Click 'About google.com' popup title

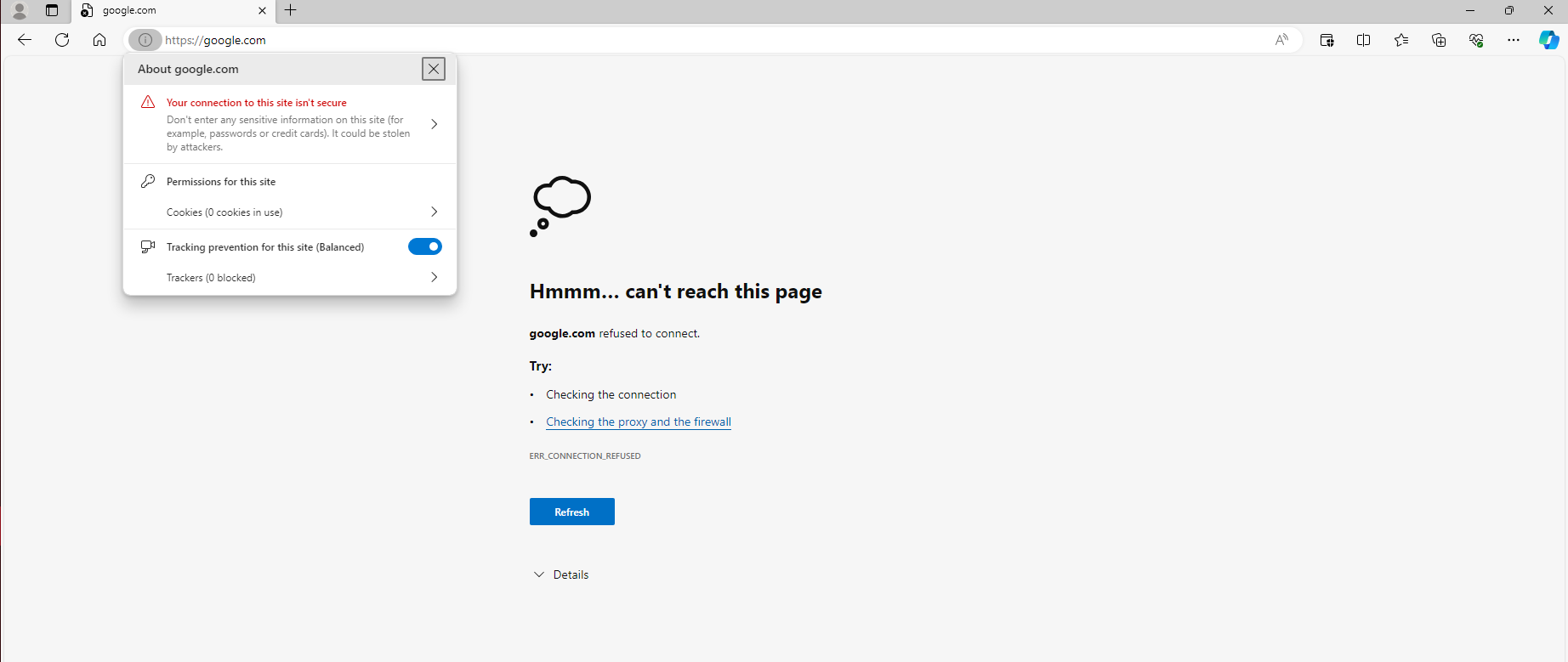coord(188,69)
